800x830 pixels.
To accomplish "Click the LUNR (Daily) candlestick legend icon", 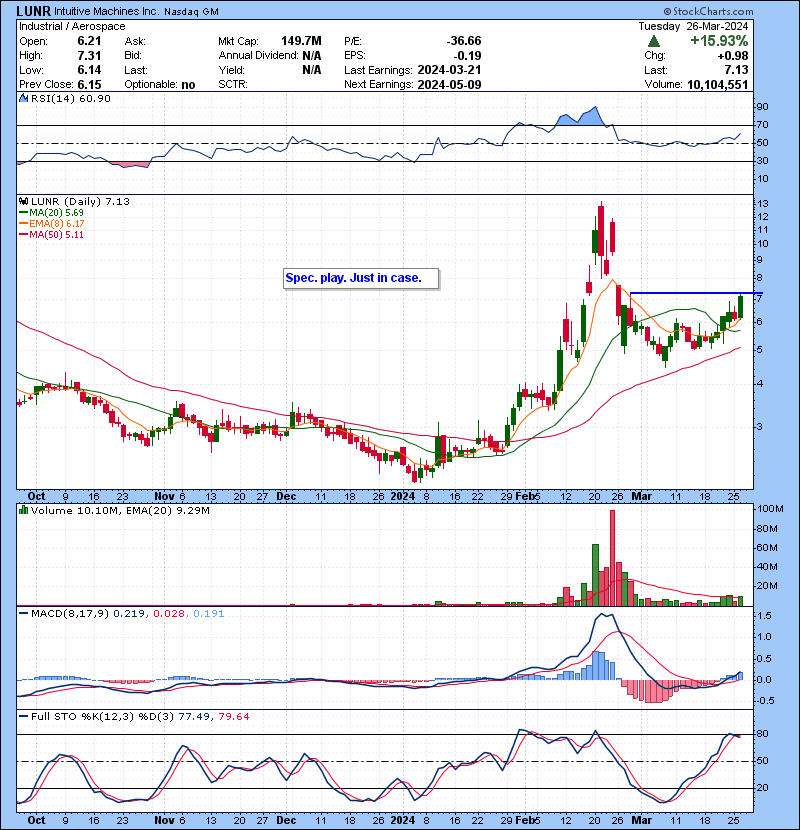I will pos(23,201).
